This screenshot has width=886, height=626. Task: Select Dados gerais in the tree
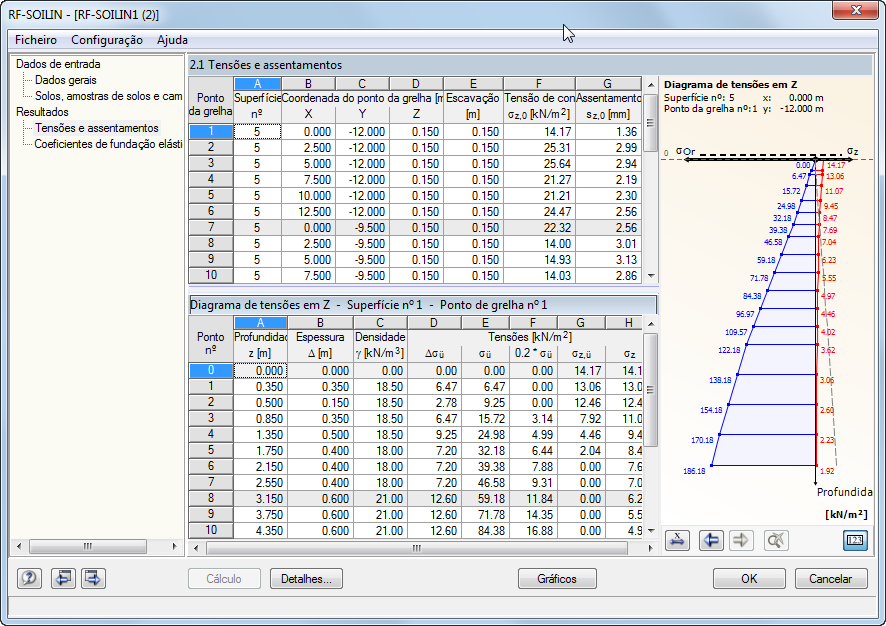pos(66,80)
